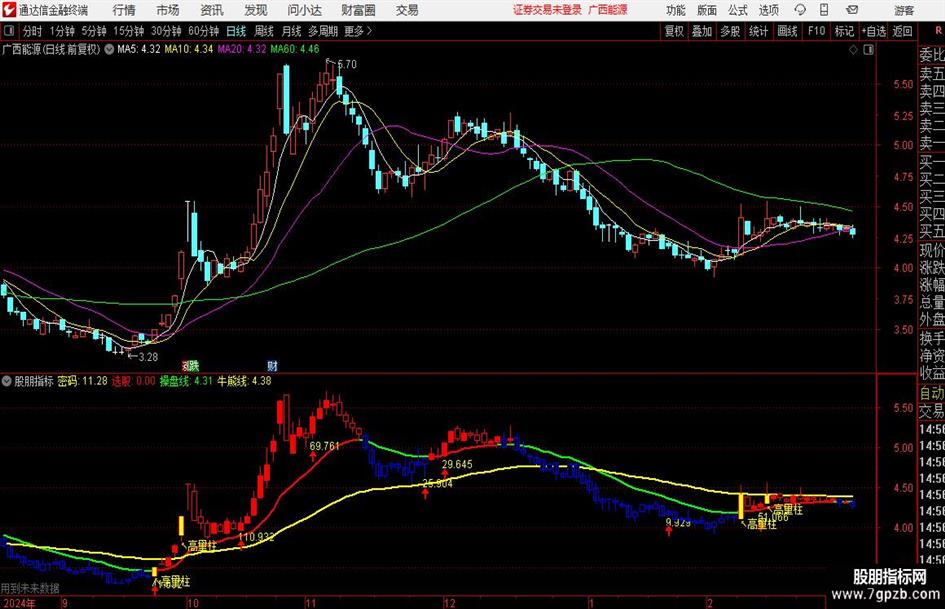945x609 pixels.
Task: Switch to the 30分钟 period
Action: tap(166, 31)
